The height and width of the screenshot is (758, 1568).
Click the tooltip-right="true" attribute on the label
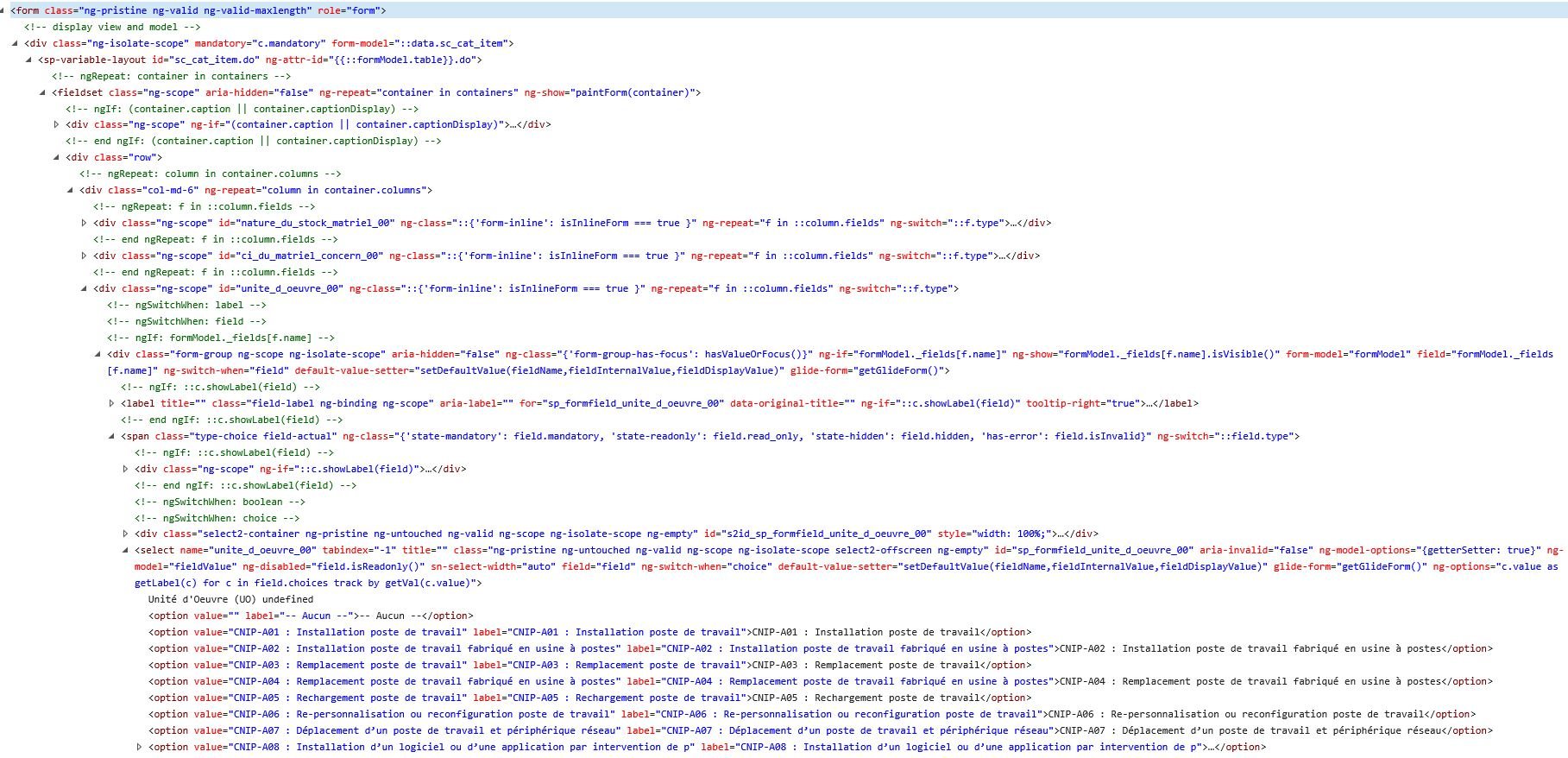1083,403
